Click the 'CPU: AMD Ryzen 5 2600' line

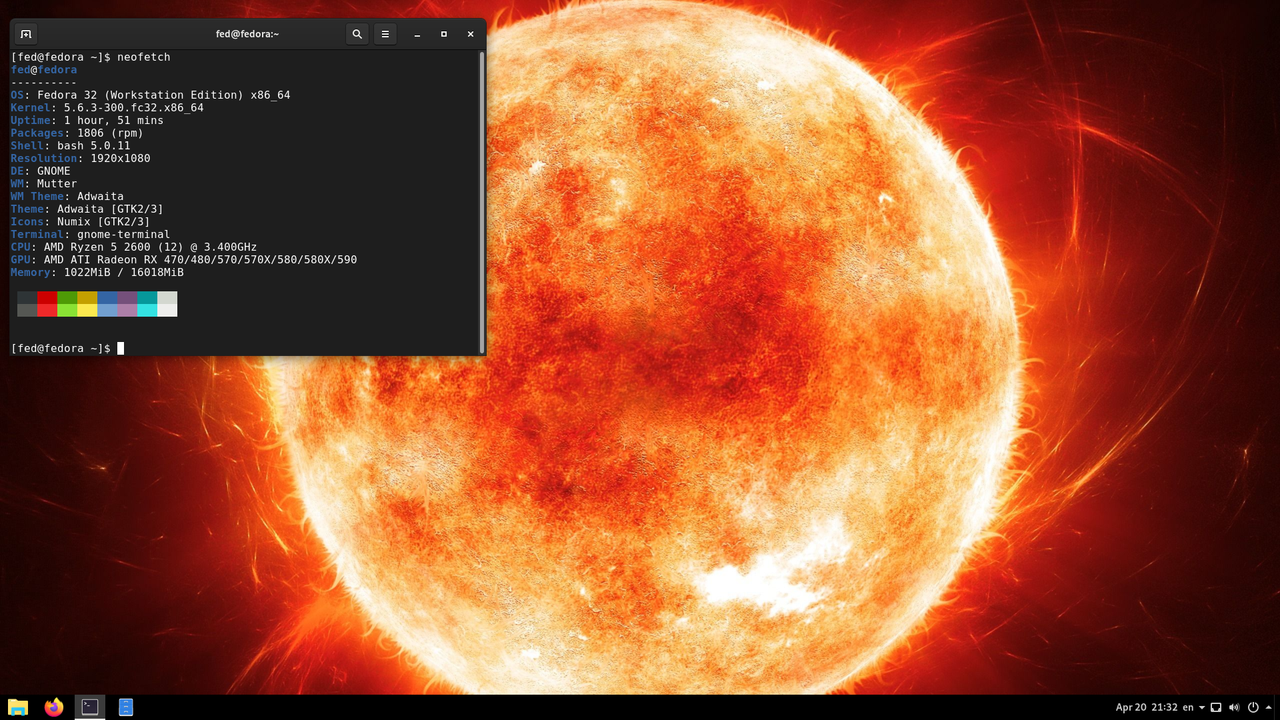click(x=133, y=247)
